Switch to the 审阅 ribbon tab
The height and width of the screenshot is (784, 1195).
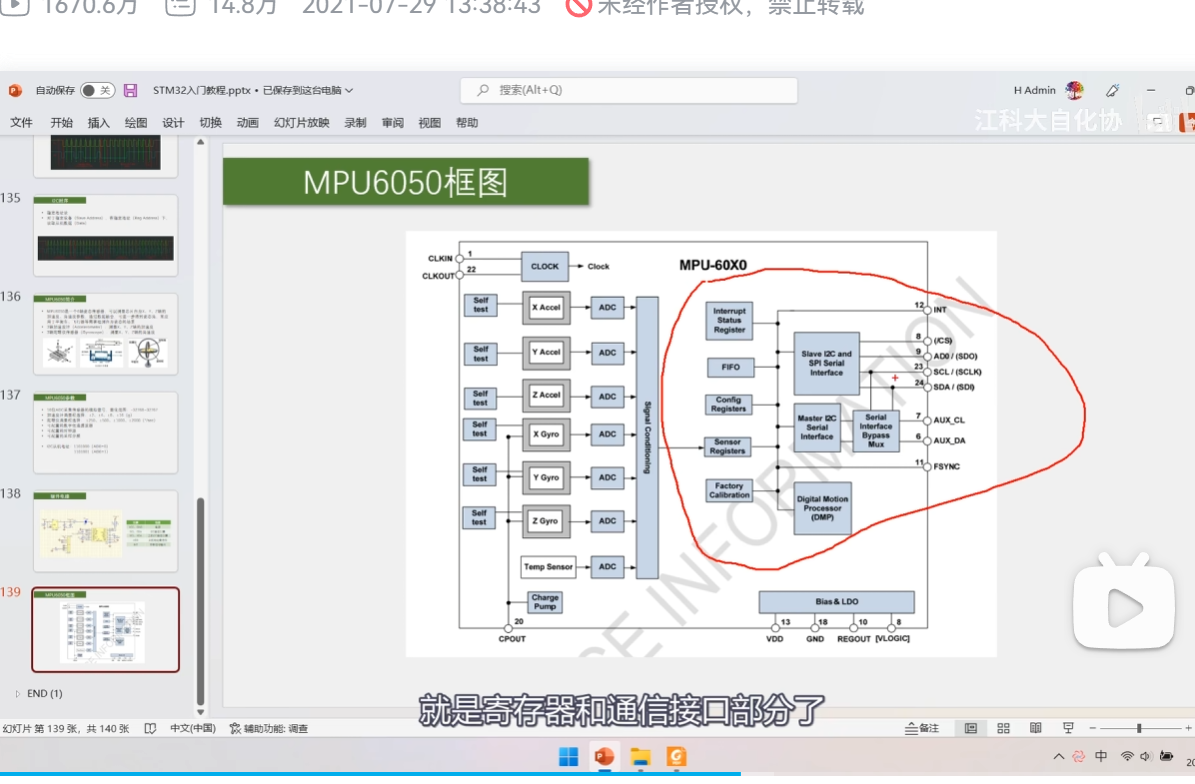pos(392,123)
